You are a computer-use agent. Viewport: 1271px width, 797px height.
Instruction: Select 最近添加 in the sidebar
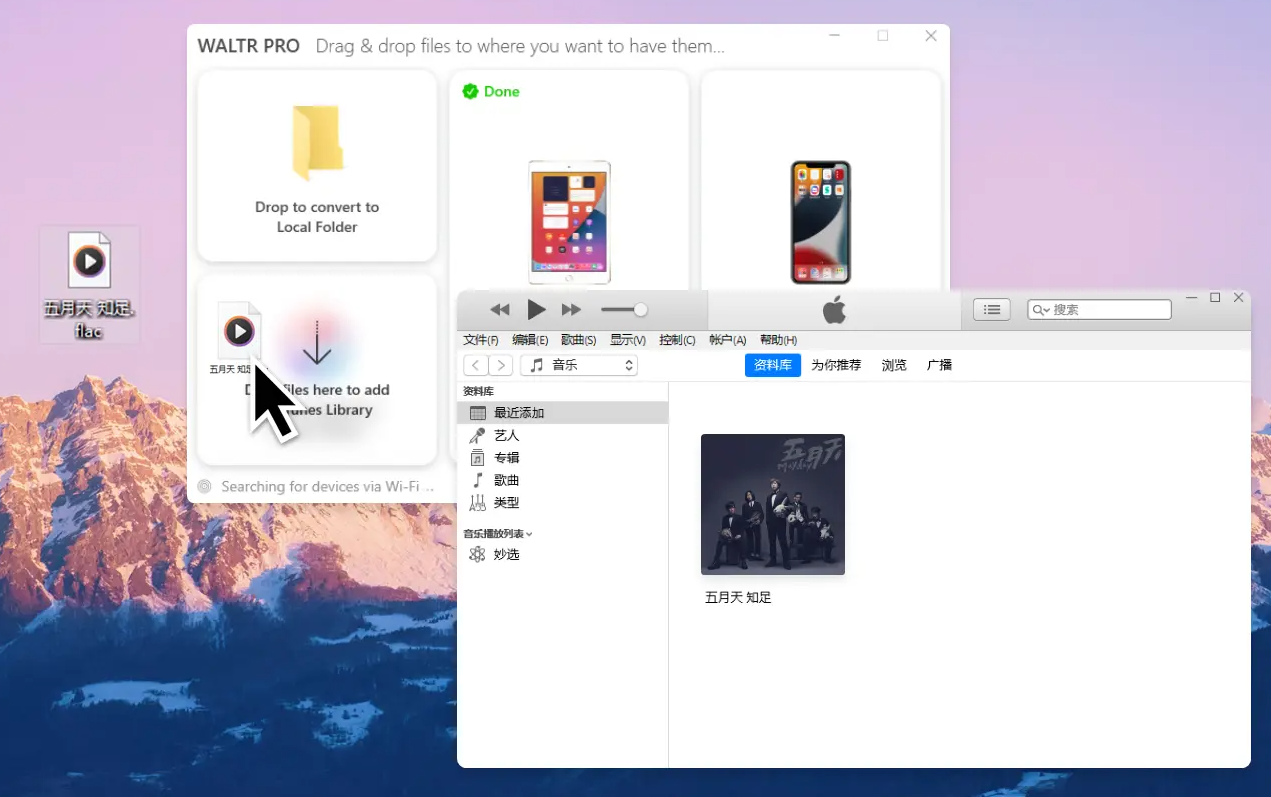click(x=562, y=413)
